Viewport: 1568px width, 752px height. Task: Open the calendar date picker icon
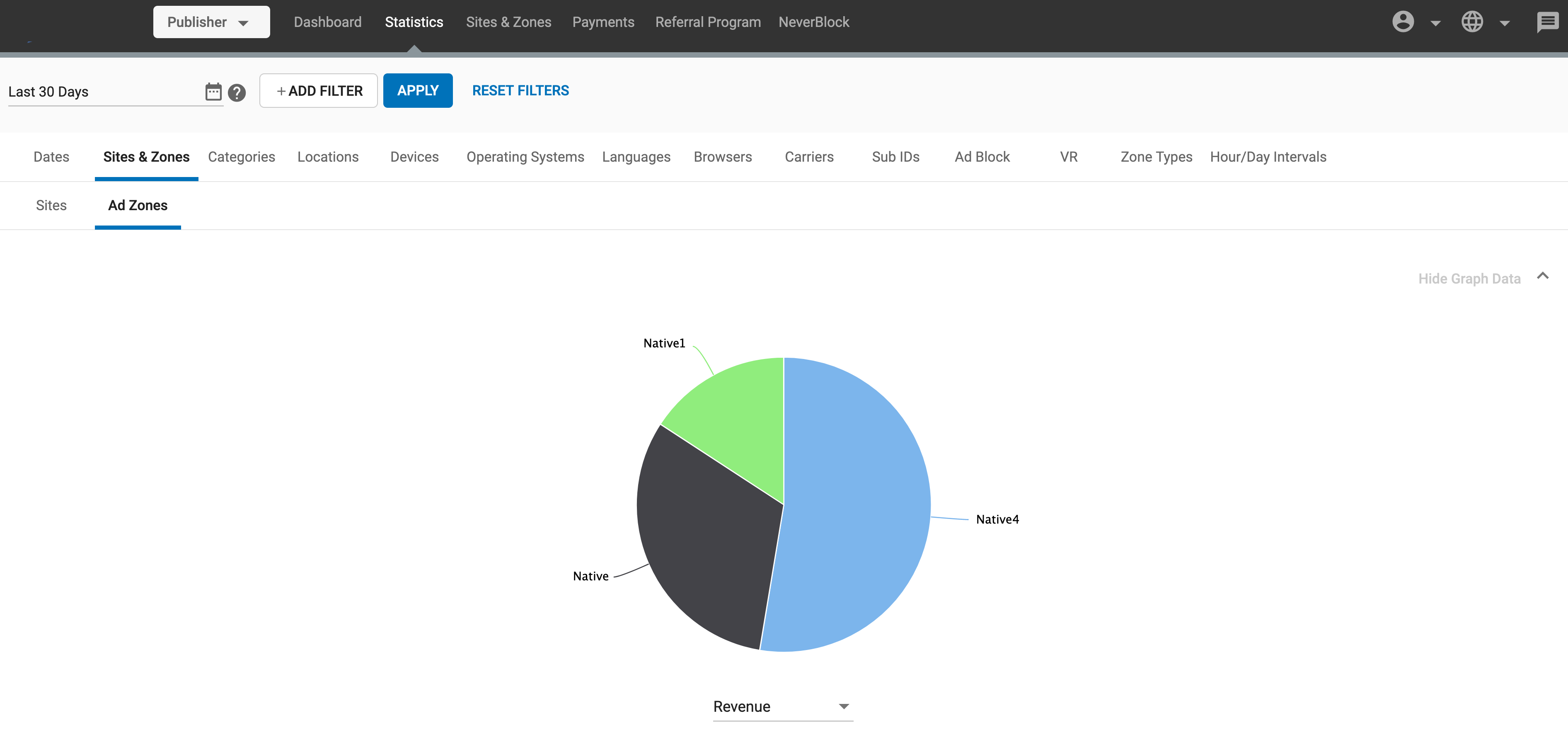click(213, 92)
